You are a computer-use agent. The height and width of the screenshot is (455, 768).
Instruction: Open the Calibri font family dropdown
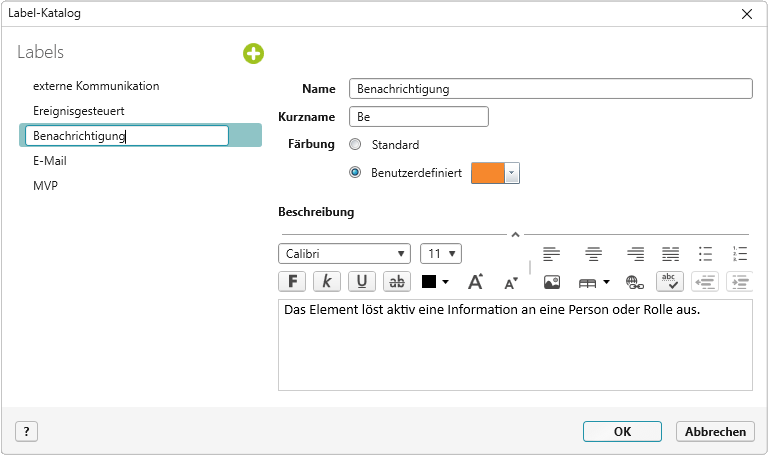344,254
